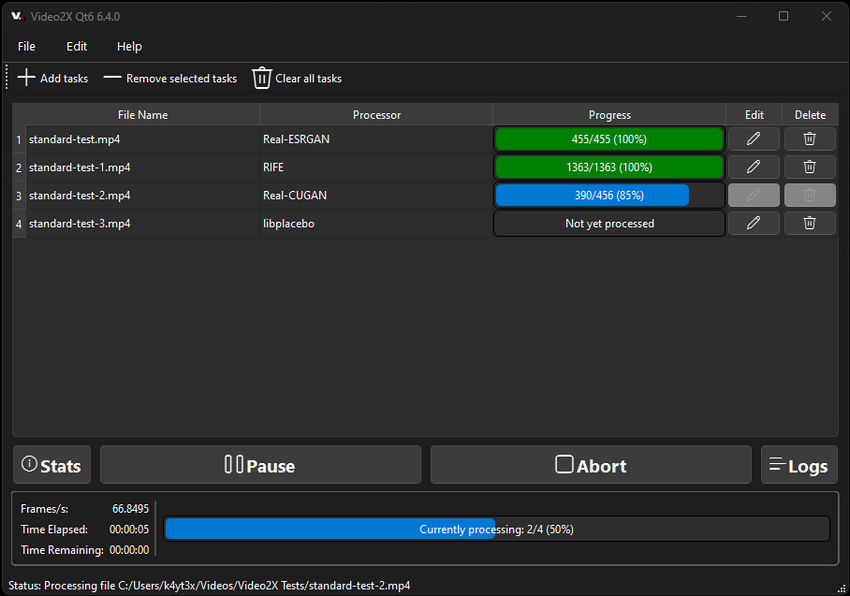This screenshot has height=596, width=850.
Task: Click the libplacebo processor cell
Action: (x=376, y=224)
